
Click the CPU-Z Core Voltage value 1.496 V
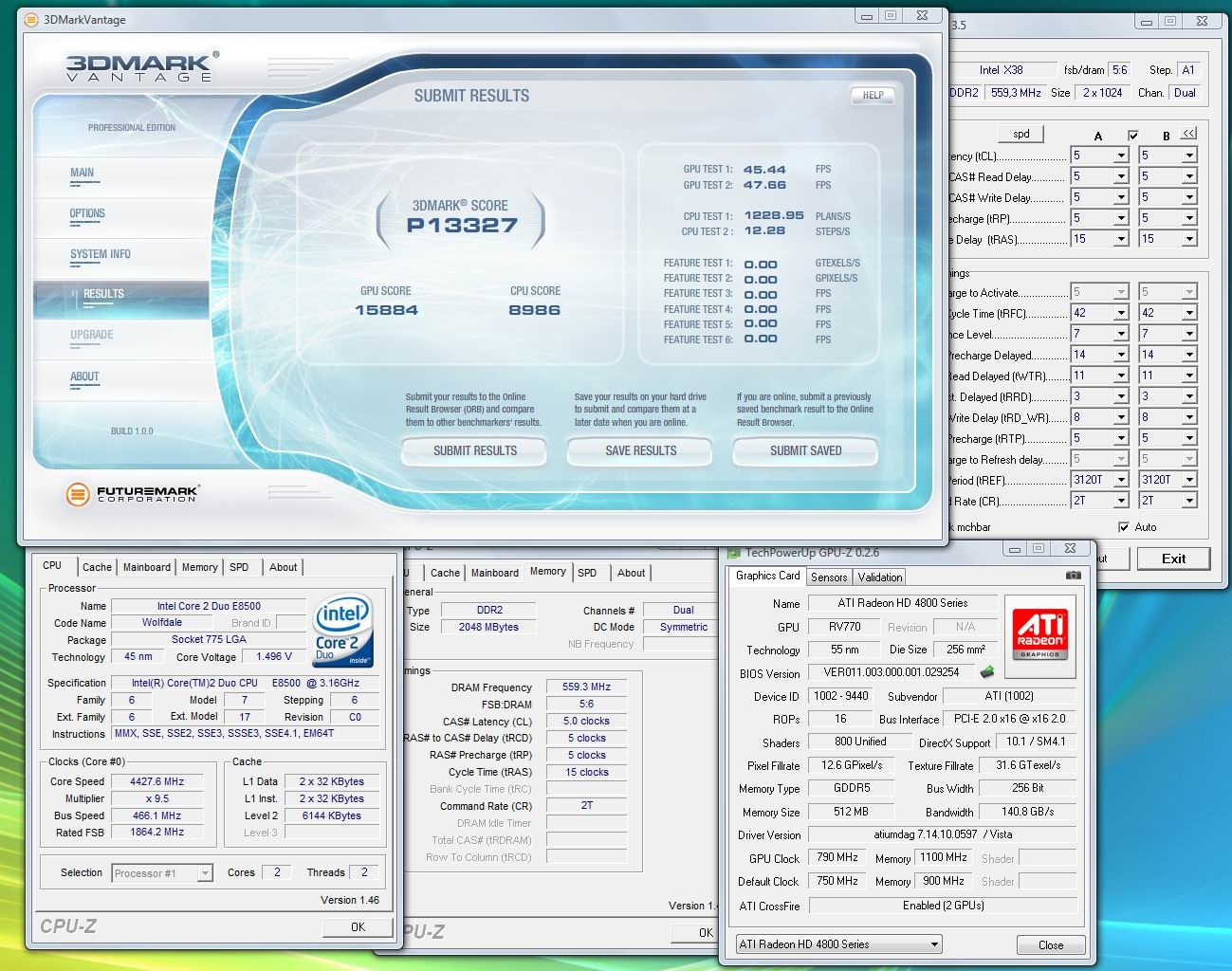pyautogui.click(x=274, y=656)
